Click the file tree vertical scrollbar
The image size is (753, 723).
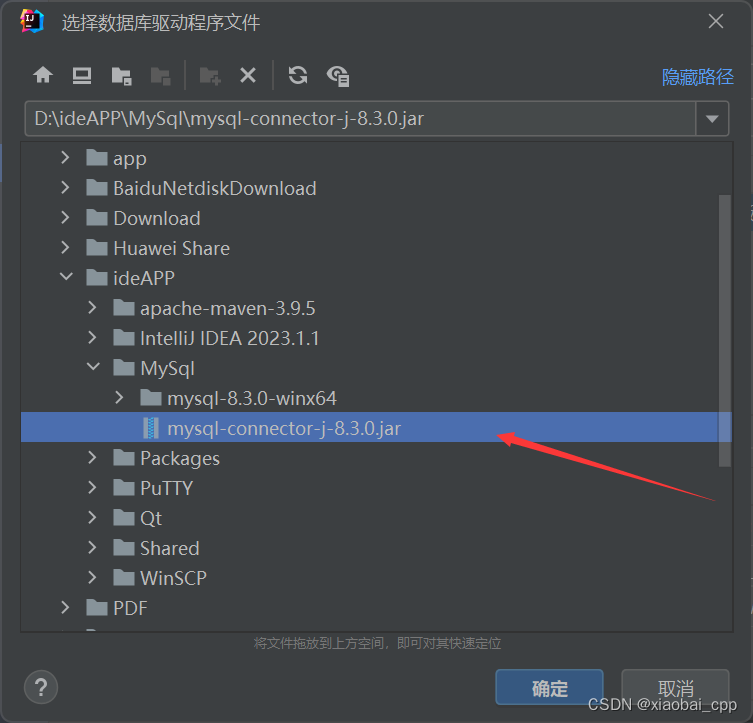(725, 330)
